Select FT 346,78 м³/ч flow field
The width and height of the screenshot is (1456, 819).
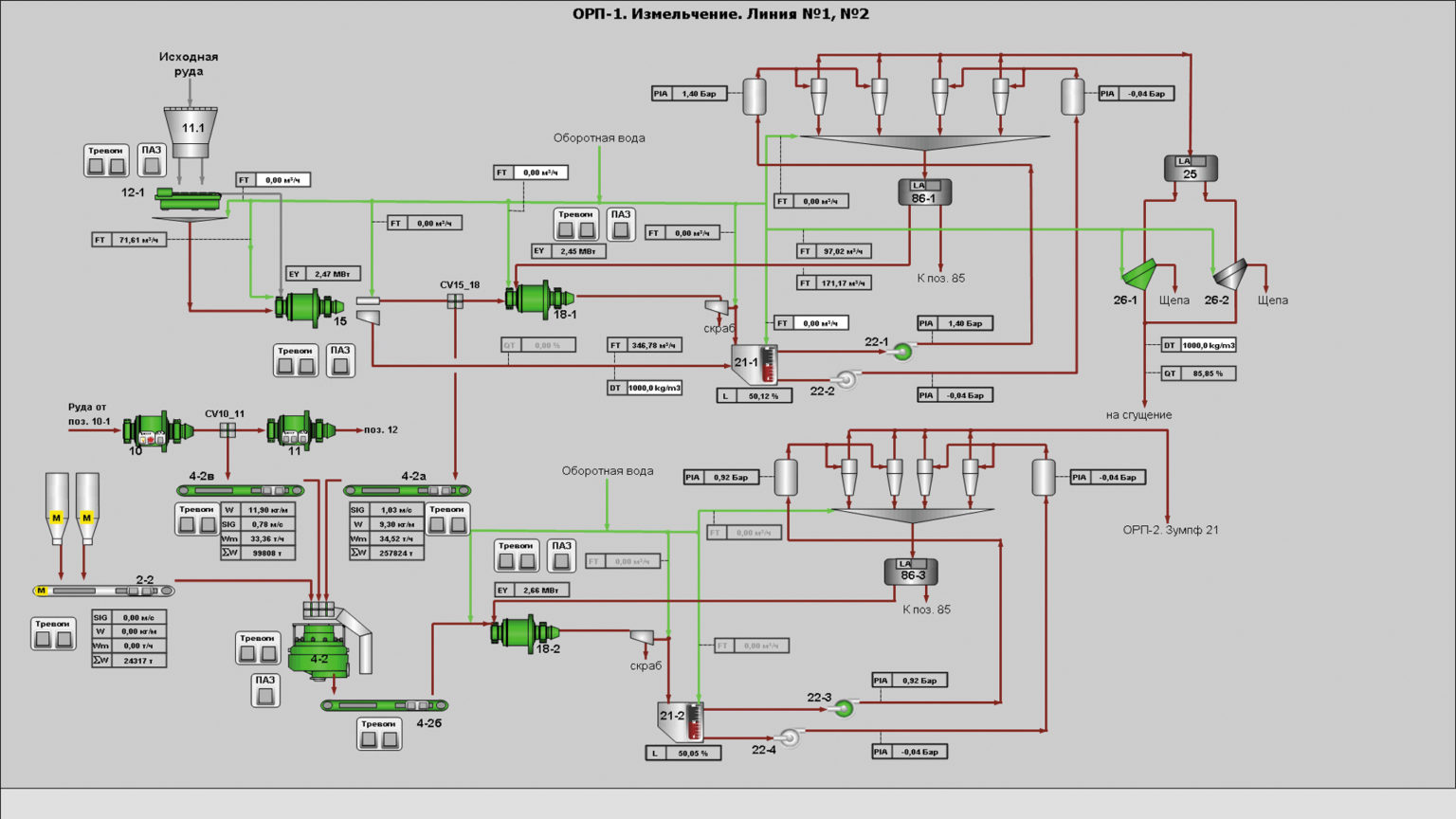[x=645, y=345]
